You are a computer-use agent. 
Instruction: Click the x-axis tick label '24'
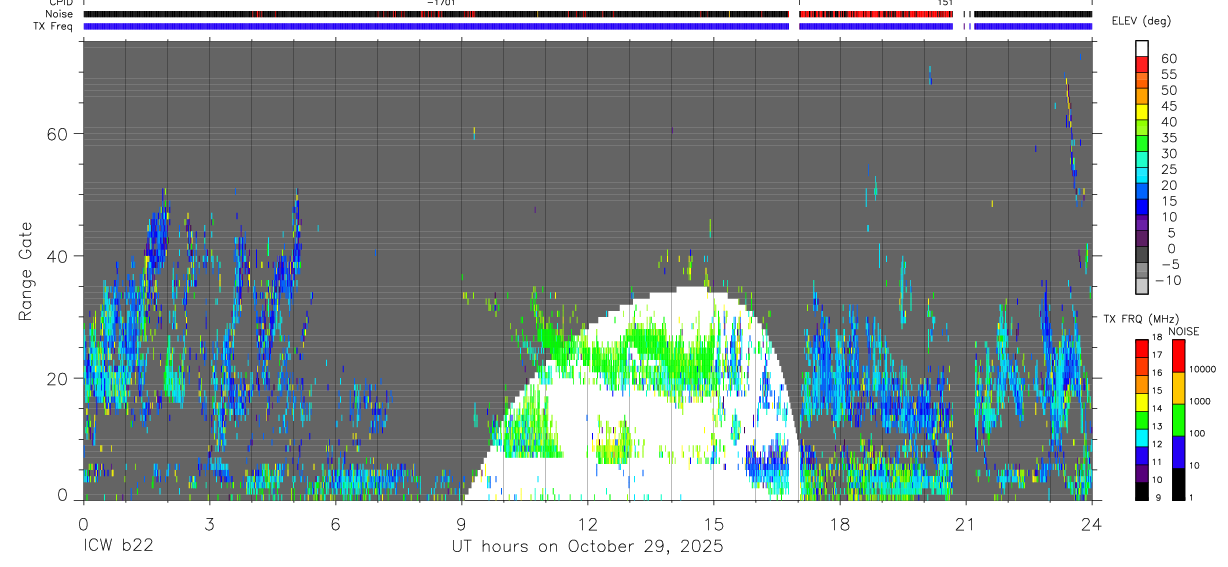(1091, 524)
